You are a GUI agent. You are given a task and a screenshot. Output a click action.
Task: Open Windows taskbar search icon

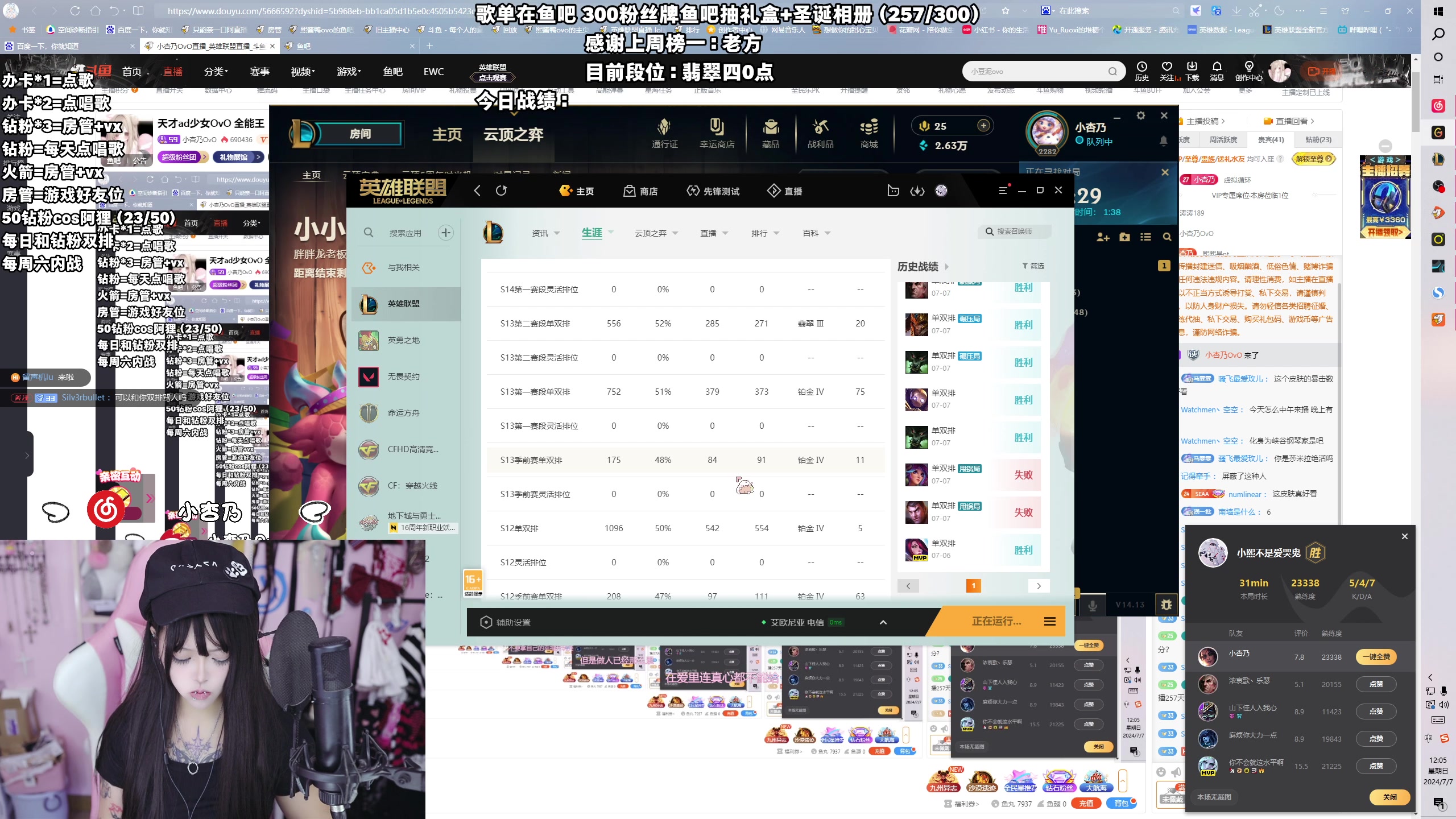[1438, 34]
